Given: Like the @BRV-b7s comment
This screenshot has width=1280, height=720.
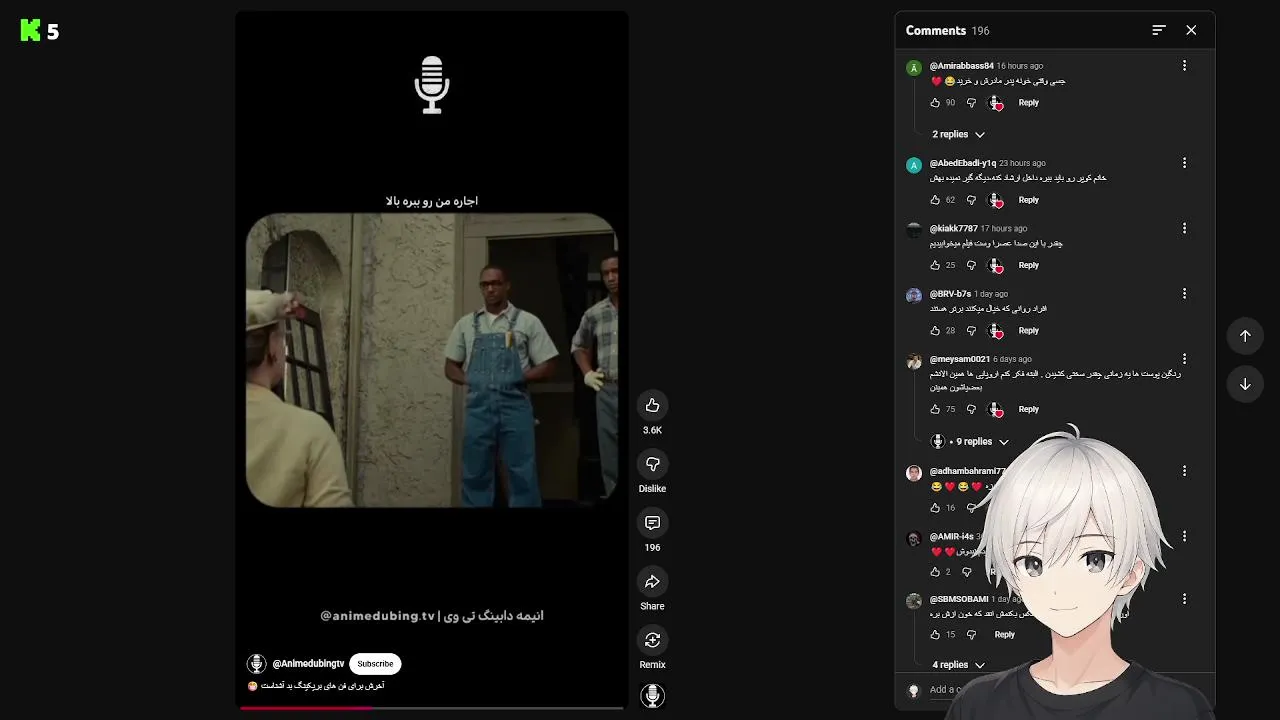Looking at the screenshot, I should click(x=935, y=331).
